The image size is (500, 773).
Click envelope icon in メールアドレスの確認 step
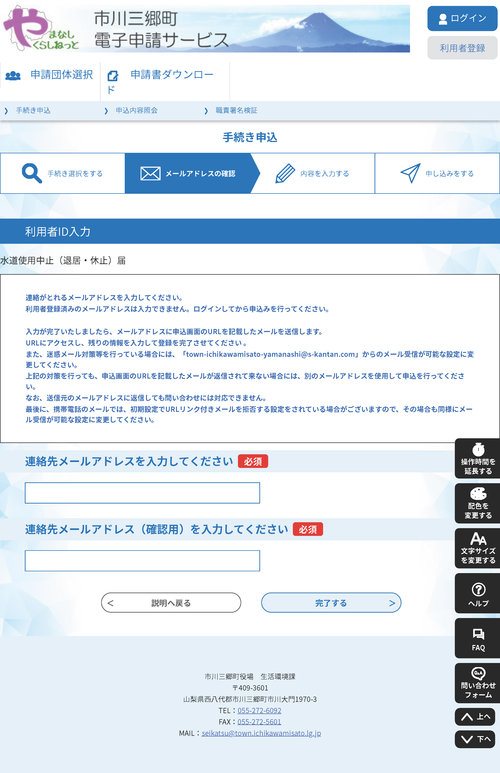150,174
